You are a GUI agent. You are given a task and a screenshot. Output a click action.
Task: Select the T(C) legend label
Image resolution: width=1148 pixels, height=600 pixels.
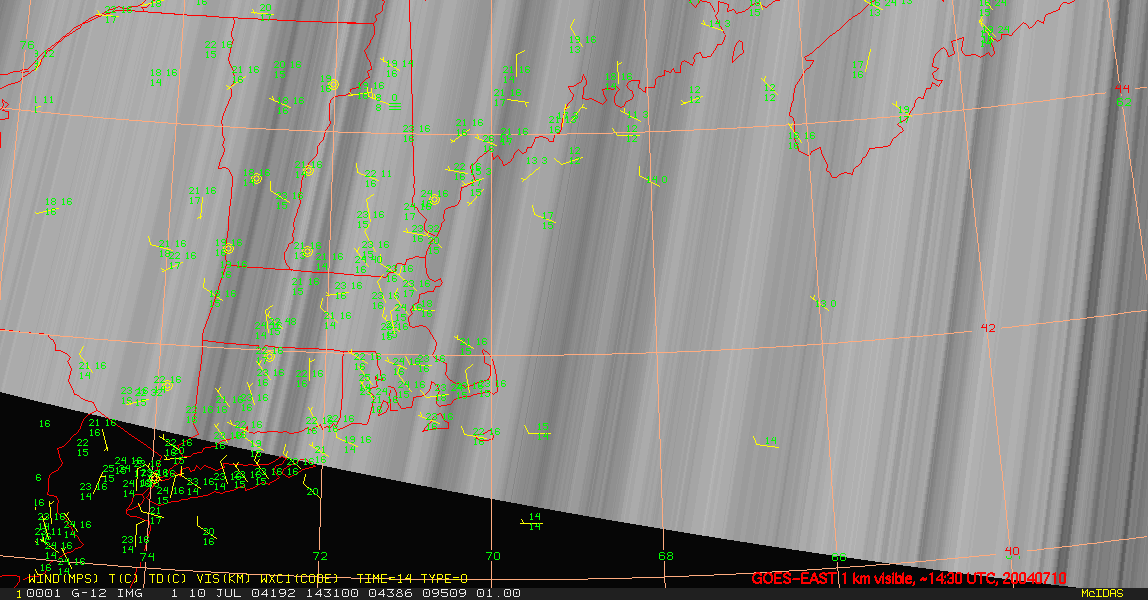coord(124,579)
